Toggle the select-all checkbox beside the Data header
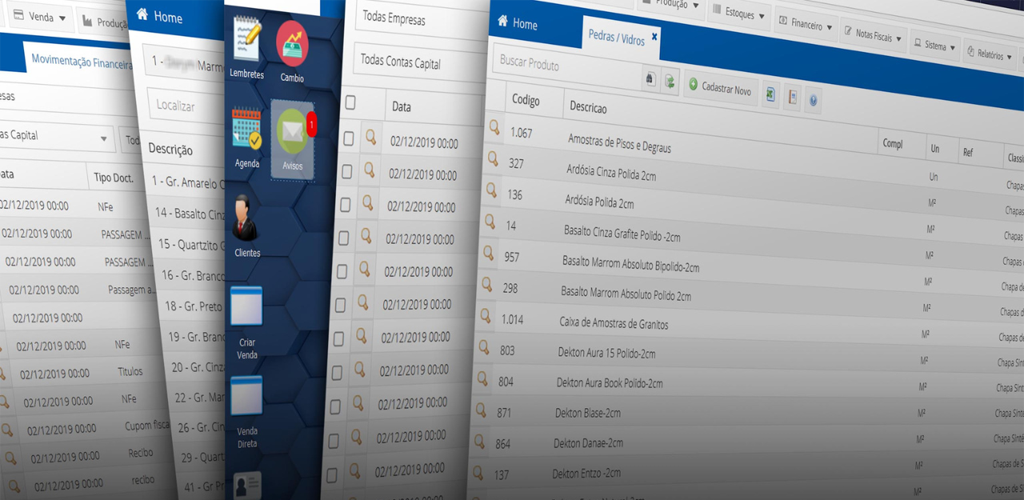This screenshot has width=1024, height=500. point(351,102)
